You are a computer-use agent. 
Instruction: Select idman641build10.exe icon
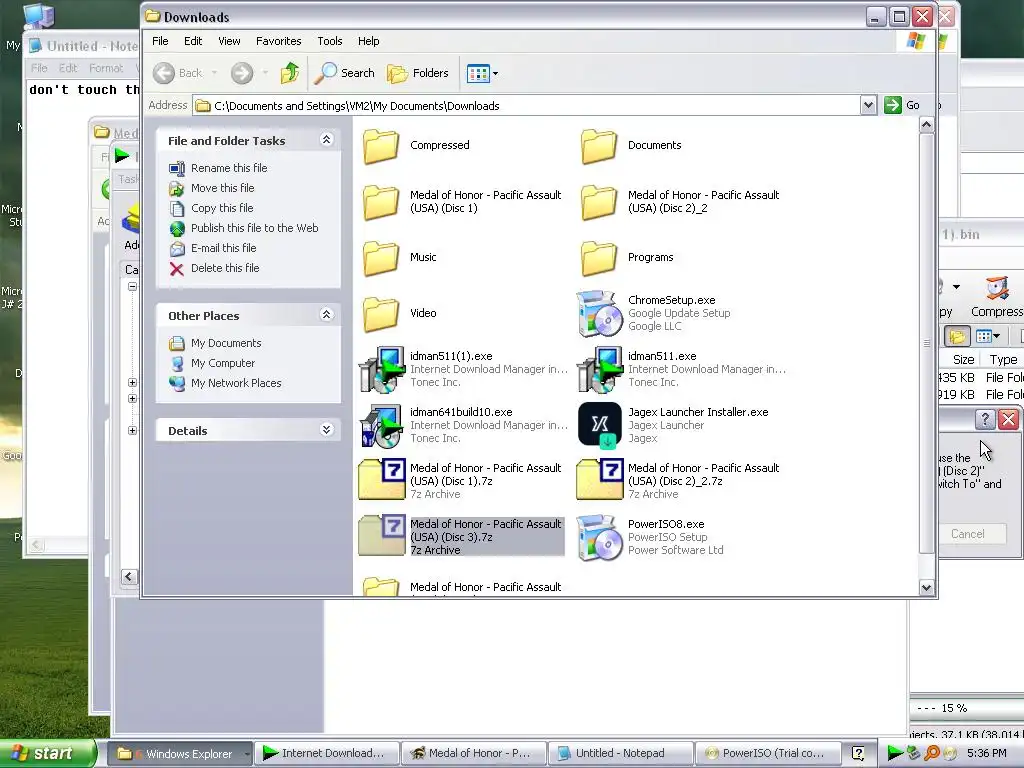tap(381, 426)
